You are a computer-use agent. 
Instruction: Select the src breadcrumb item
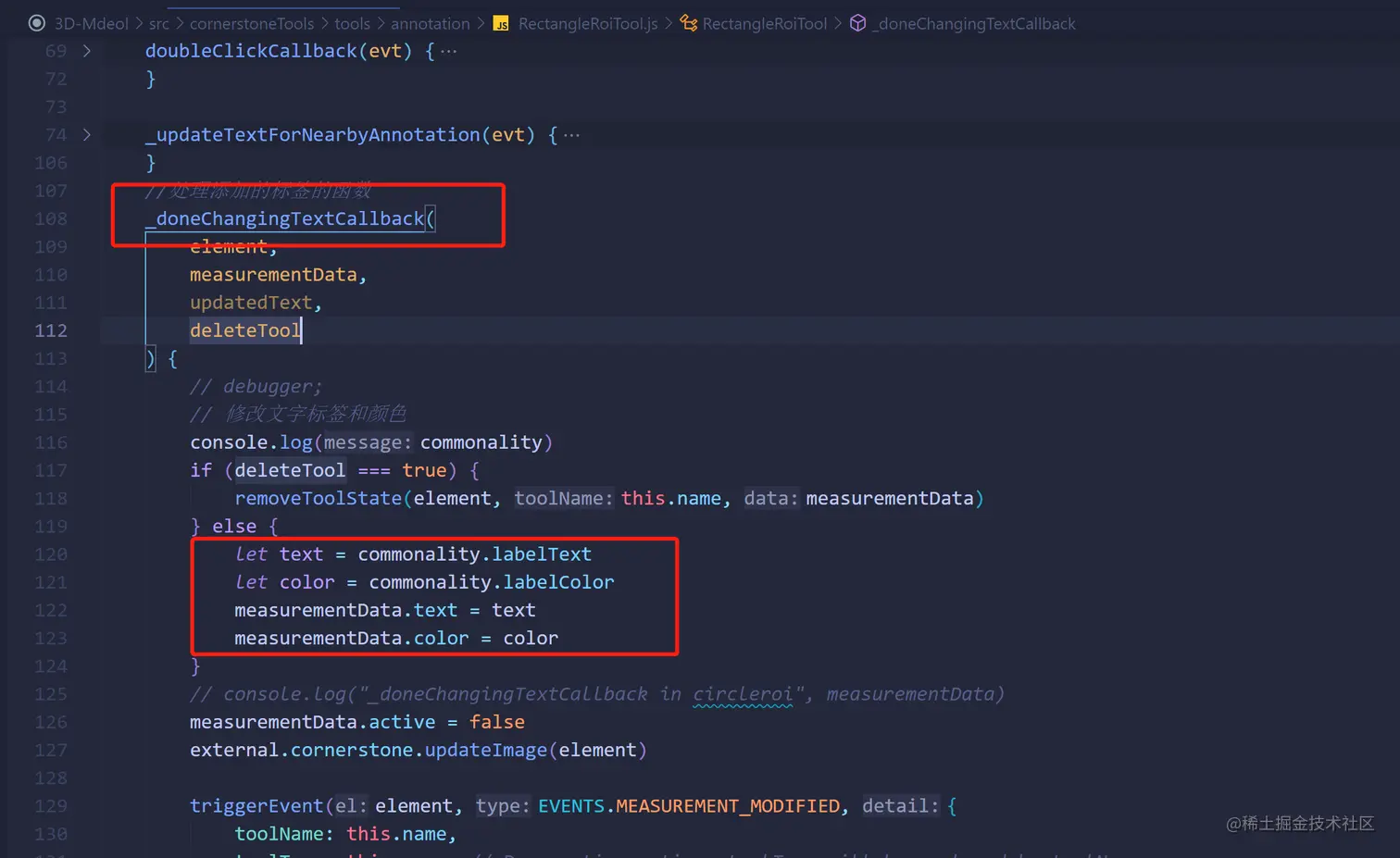pyautogui.click(x=159, y=23)
